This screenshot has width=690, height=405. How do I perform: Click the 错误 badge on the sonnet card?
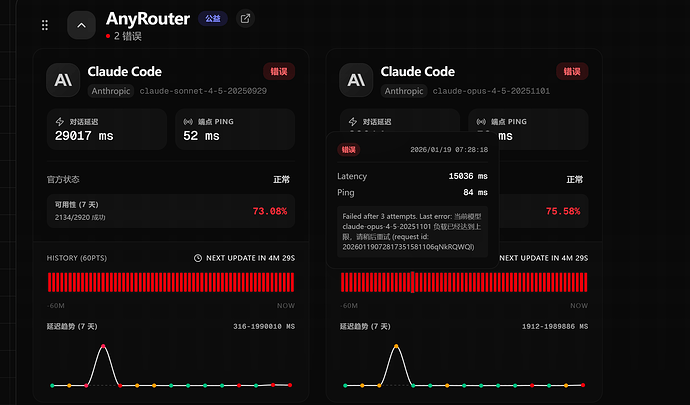tap(279, 71)
